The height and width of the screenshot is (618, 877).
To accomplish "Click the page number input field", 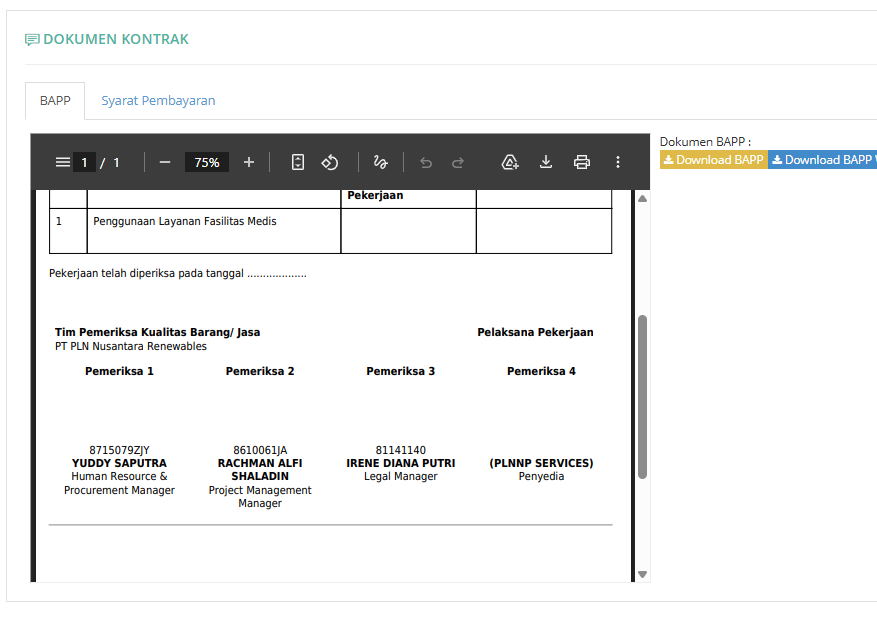I will point(85,162).
